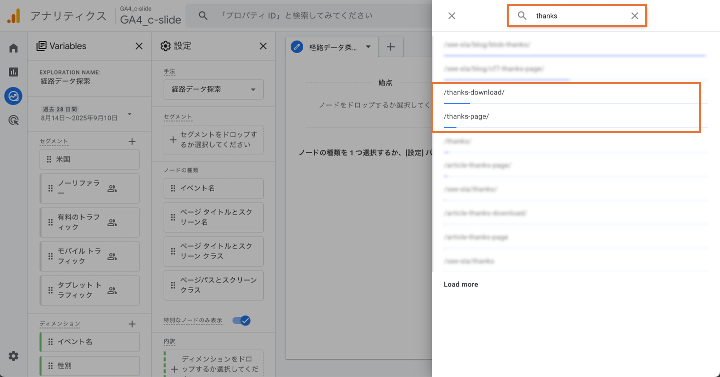The width and height of the screenshot is (720, 377).
Task: Close the node selection side panel
Action: coord(452,16)
